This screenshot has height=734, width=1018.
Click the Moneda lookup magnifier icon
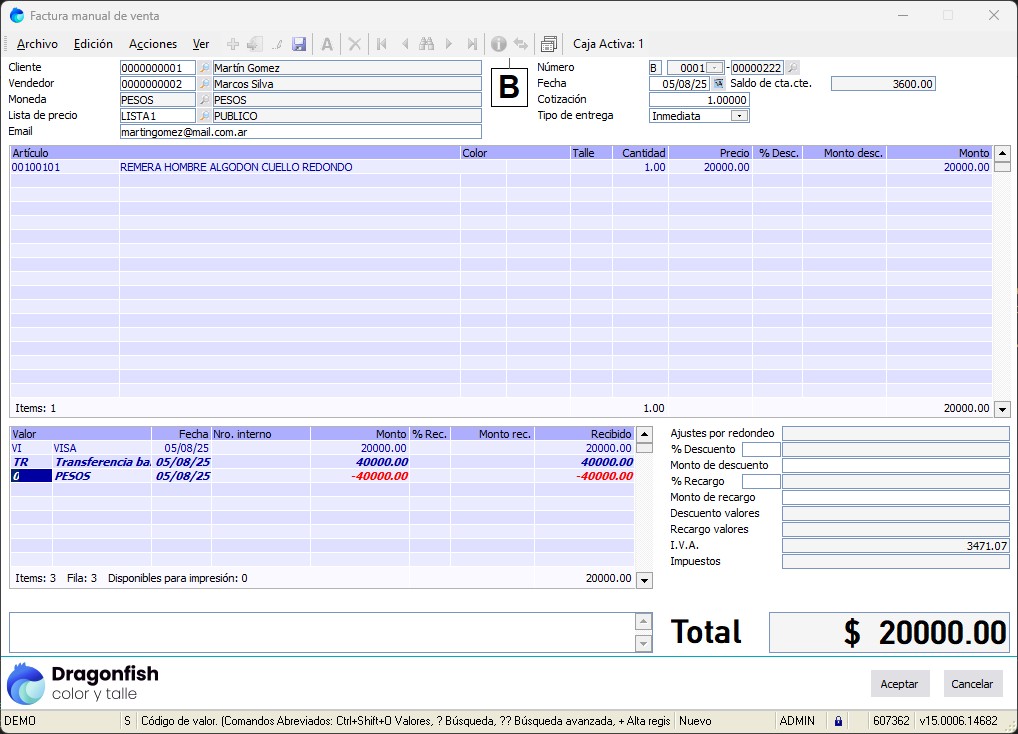pyautogui.click(x=204, y=100)
